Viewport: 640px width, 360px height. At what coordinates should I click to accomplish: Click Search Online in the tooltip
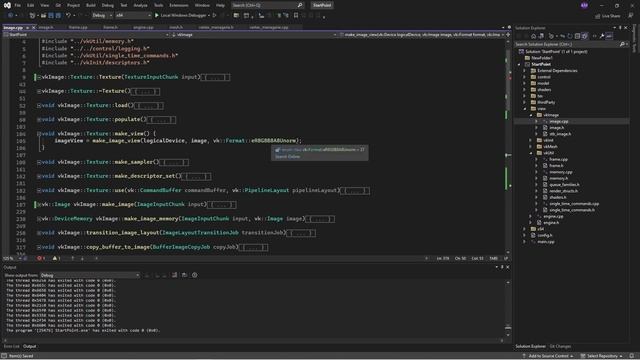click(x=287, y=156)
